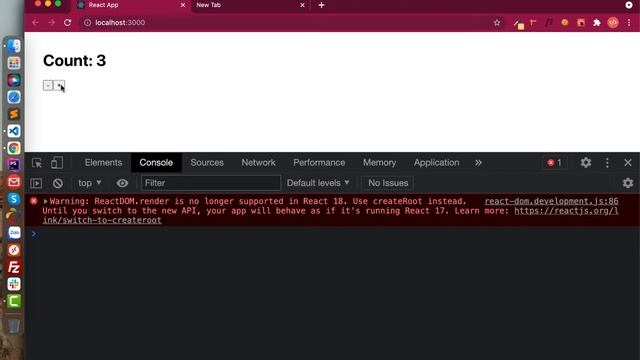Reload the localhost page

(68, 23)
